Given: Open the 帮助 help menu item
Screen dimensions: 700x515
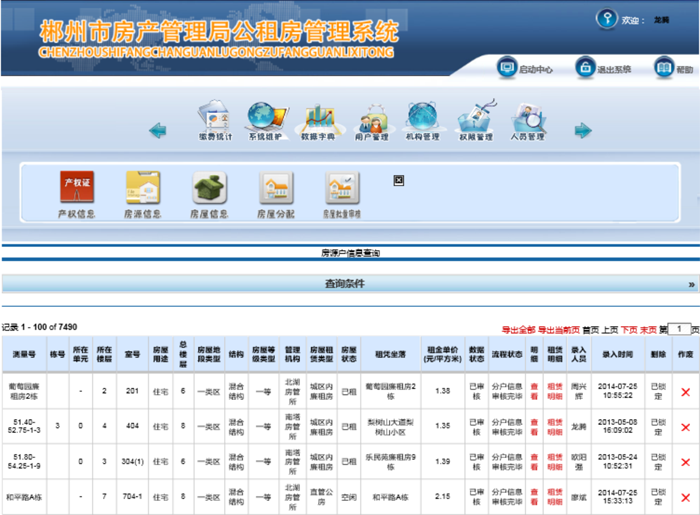Looking at the screenshot, I should click(x=674, y=69).
